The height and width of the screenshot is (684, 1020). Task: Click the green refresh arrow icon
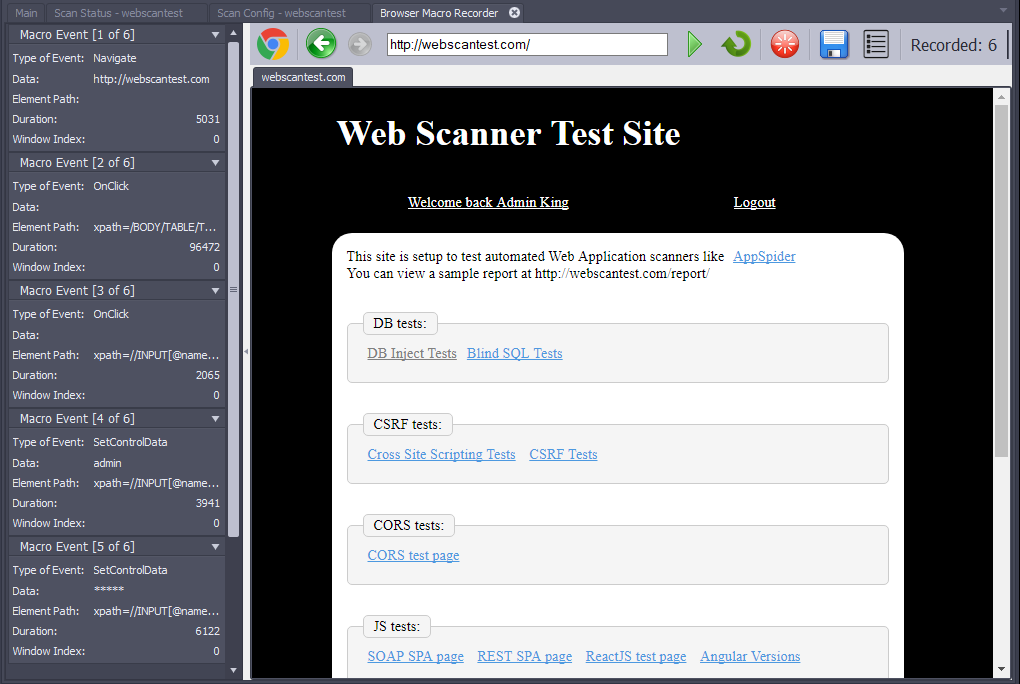click(736, 44)
